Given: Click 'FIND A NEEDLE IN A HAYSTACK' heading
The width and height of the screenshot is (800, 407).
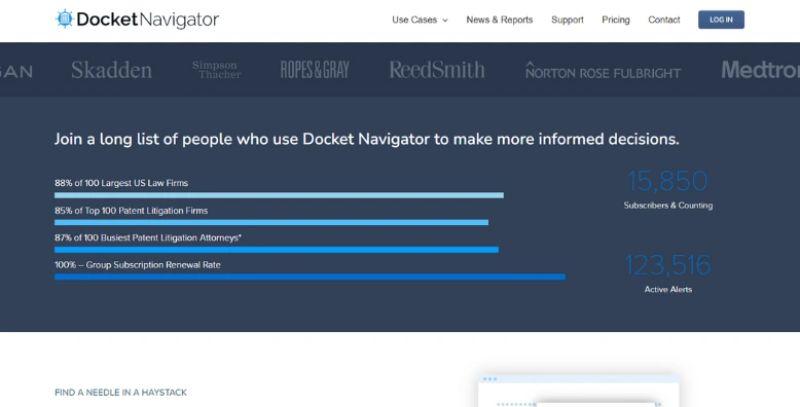Looking at the screenshot, I should (120, 392).
